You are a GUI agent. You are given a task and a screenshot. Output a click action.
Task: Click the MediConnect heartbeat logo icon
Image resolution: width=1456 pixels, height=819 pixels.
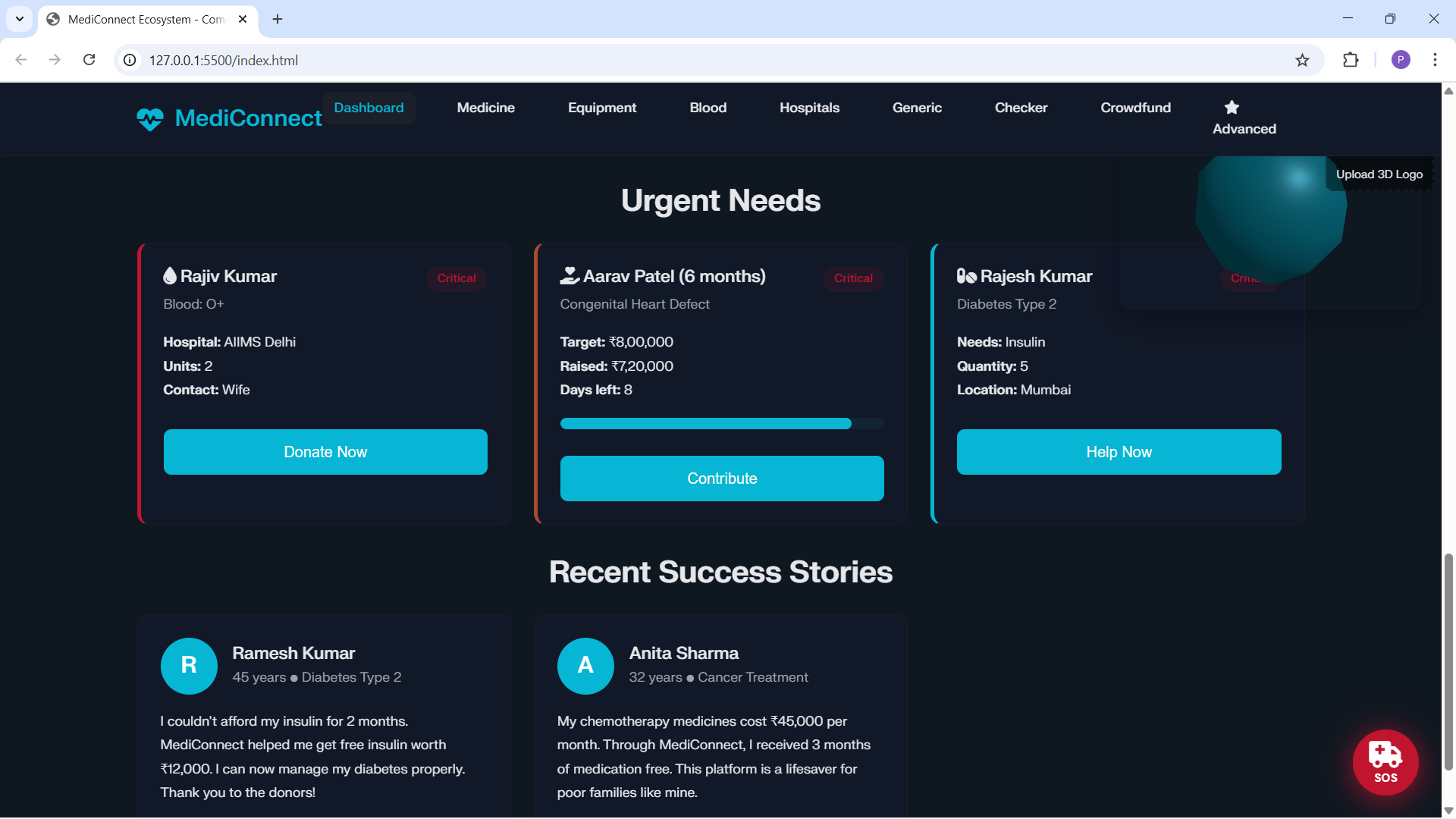click(150, 119)
